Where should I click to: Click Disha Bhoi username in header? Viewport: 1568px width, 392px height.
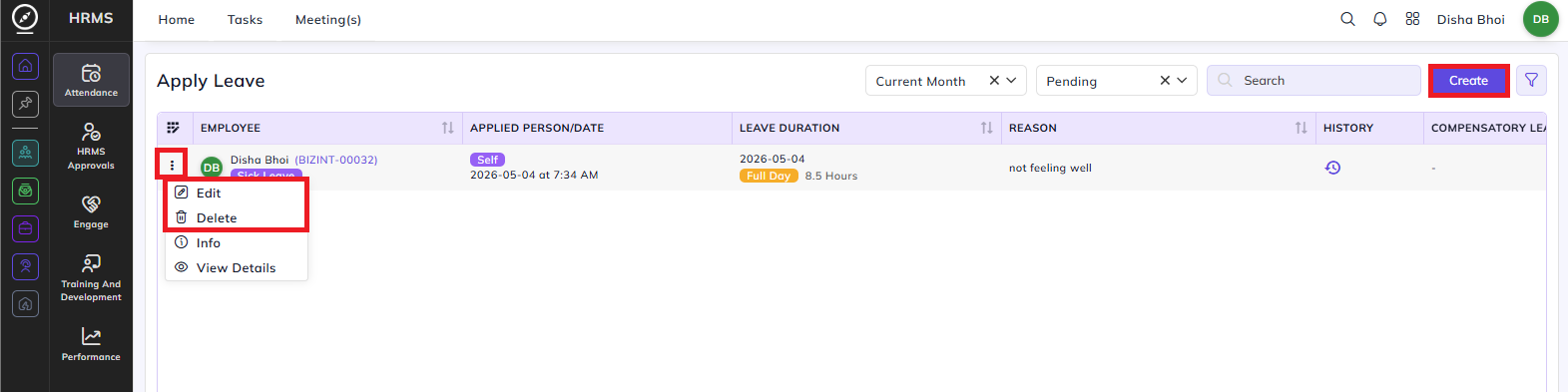[x=1470, y=20]
